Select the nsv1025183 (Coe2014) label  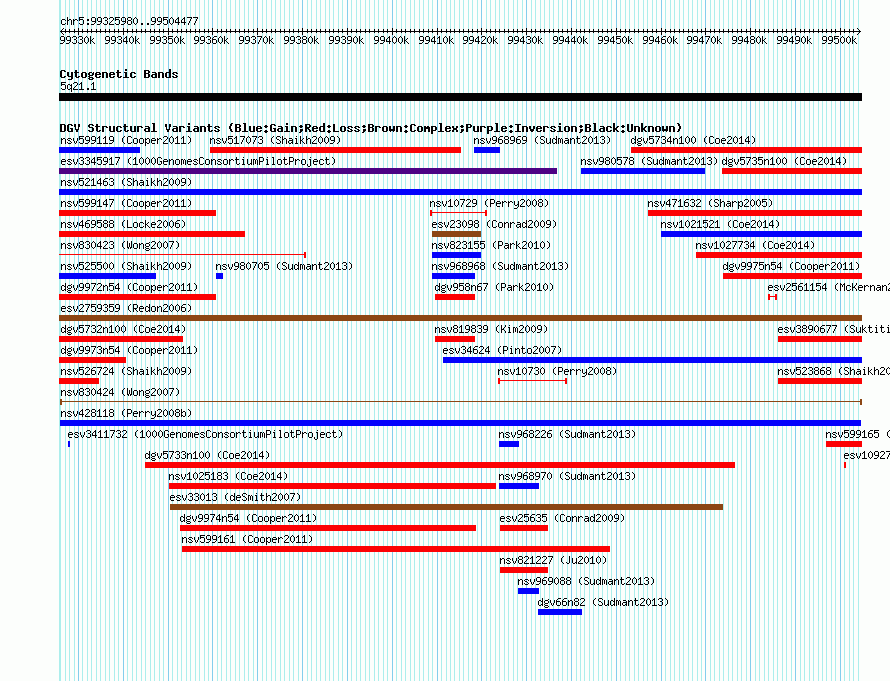228,476
